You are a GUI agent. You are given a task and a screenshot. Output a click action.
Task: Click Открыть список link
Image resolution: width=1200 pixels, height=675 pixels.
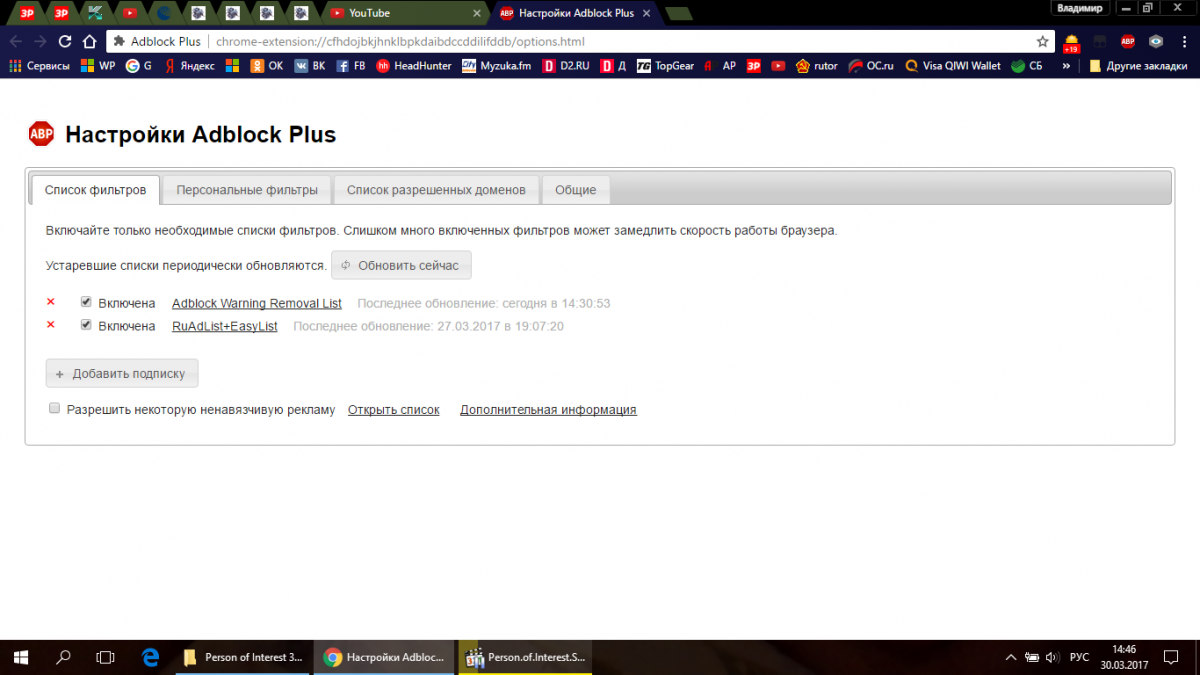click(394, 410)
